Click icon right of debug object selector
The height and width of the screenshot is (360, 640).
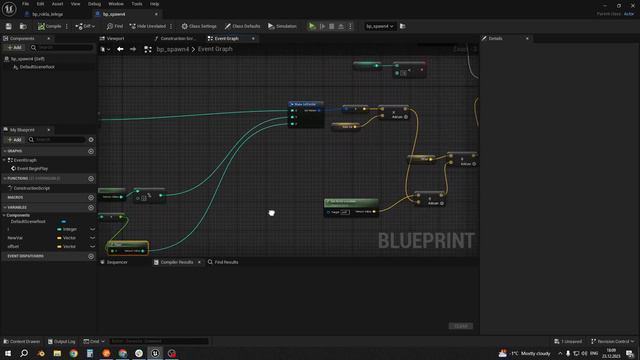click(x=403, y=26)
